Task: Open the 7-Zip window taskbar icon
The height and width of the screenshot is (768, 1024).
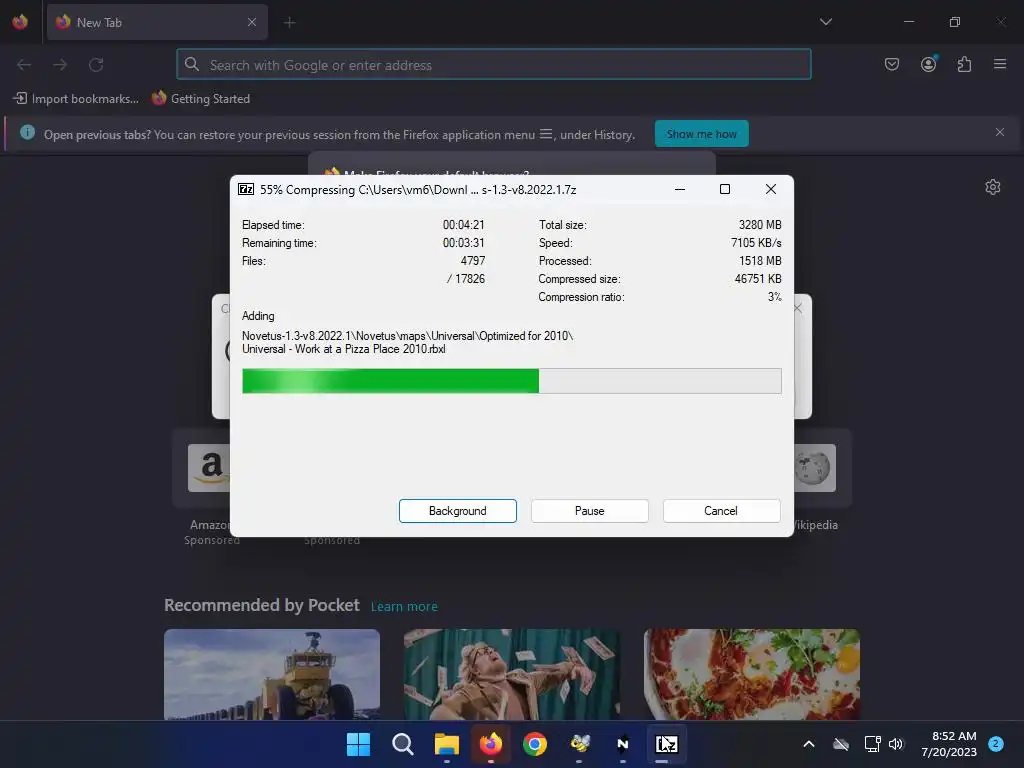Action: [666, 744]
